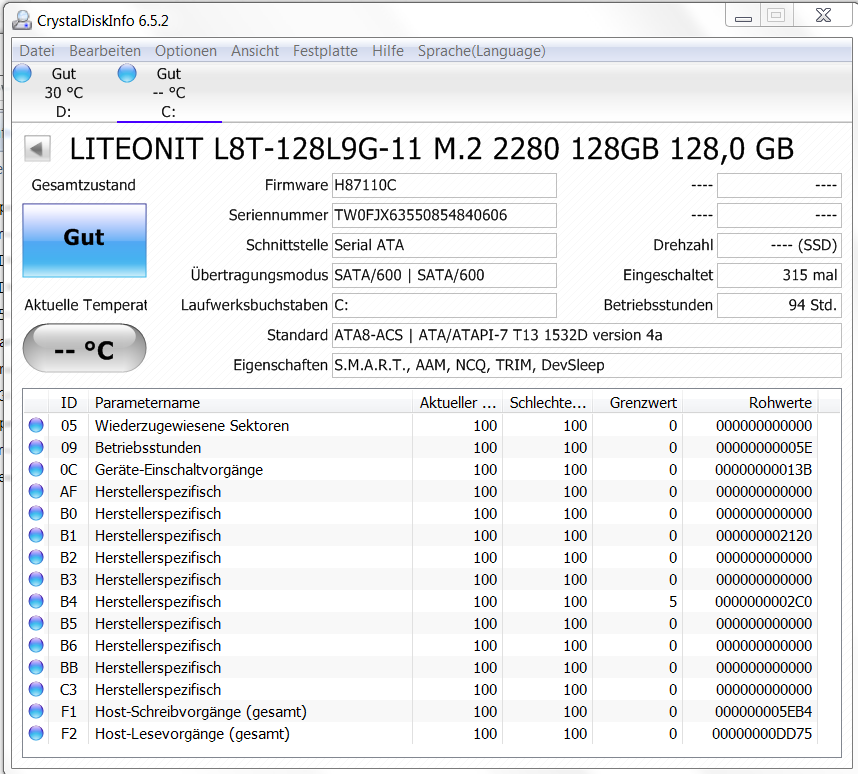Click status orb for Betriebsstunden attribute row
Image resolution: width=858 pixels, height=774 pixels.
point(36,448)
